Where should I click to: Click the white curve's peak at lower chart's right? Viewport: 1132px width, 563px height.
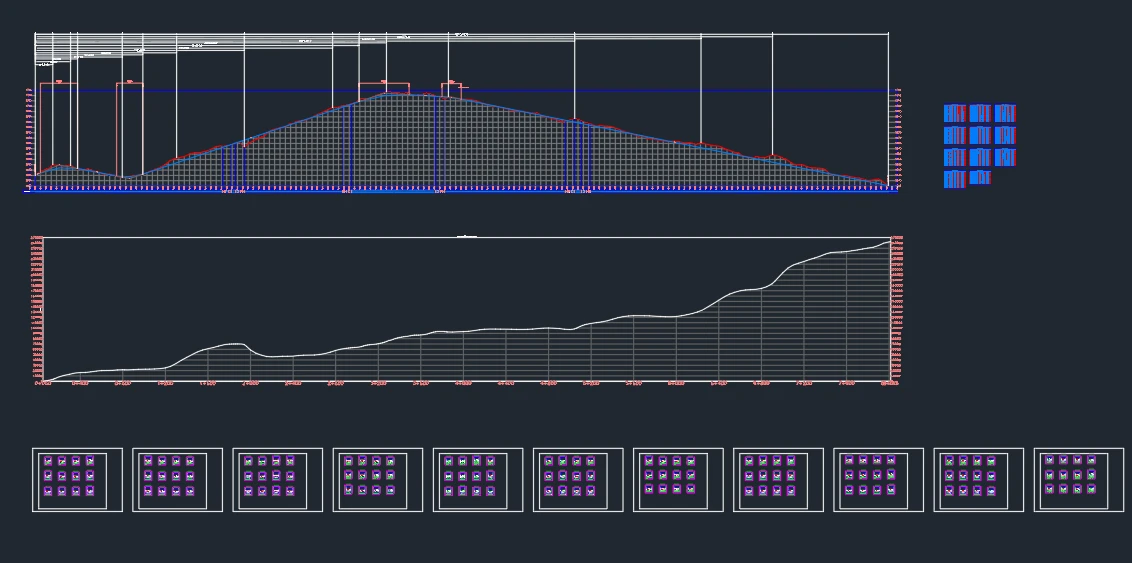(887, 241)
